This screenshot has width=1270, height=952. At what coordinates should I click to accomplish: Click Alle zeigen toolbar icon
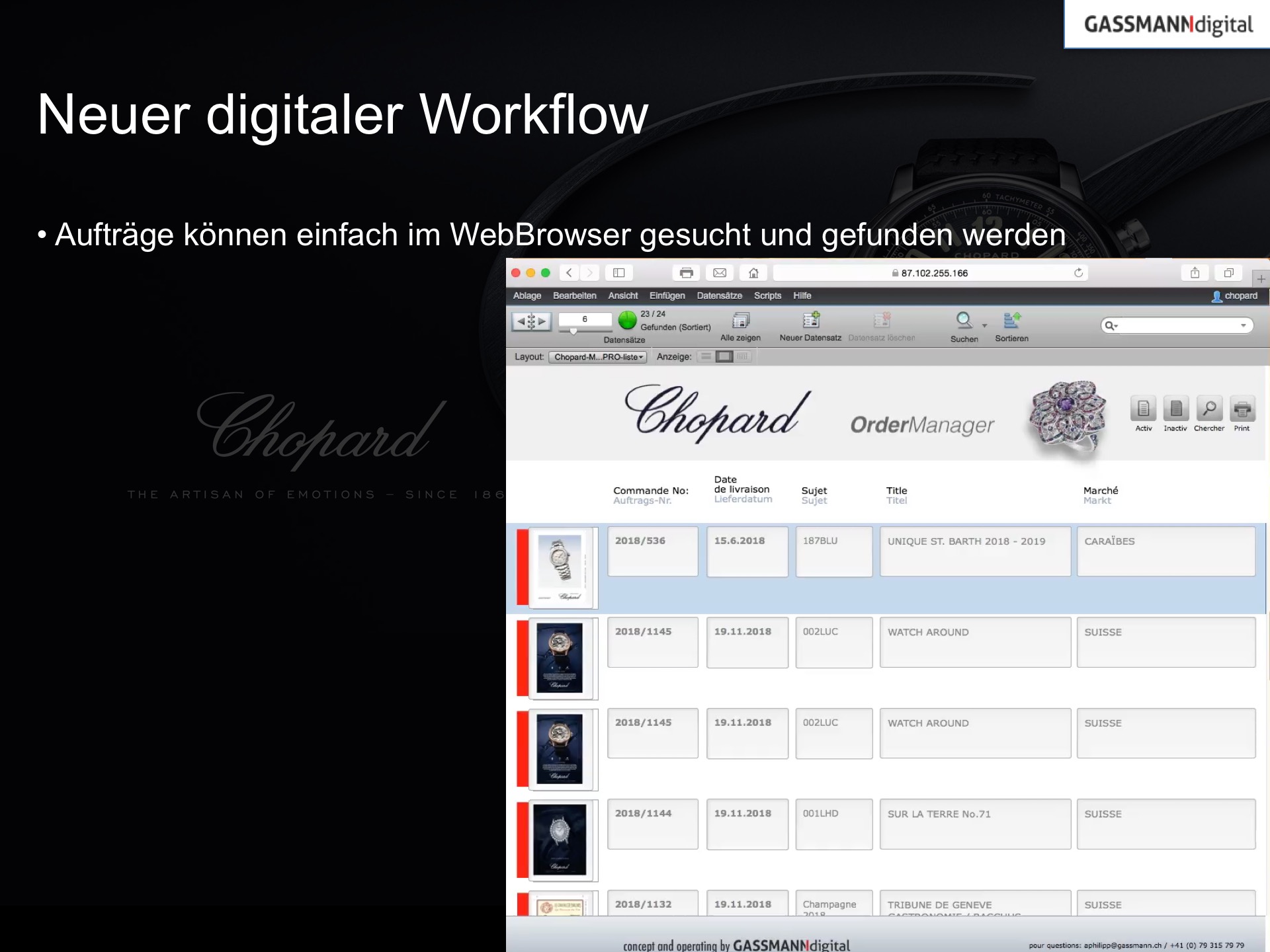(740, 321)
